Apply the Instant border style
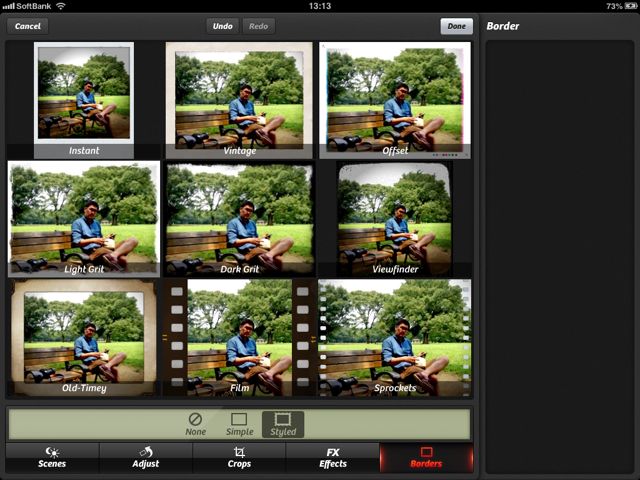Viewport: 640px width, 480px height. coord(84,100)
